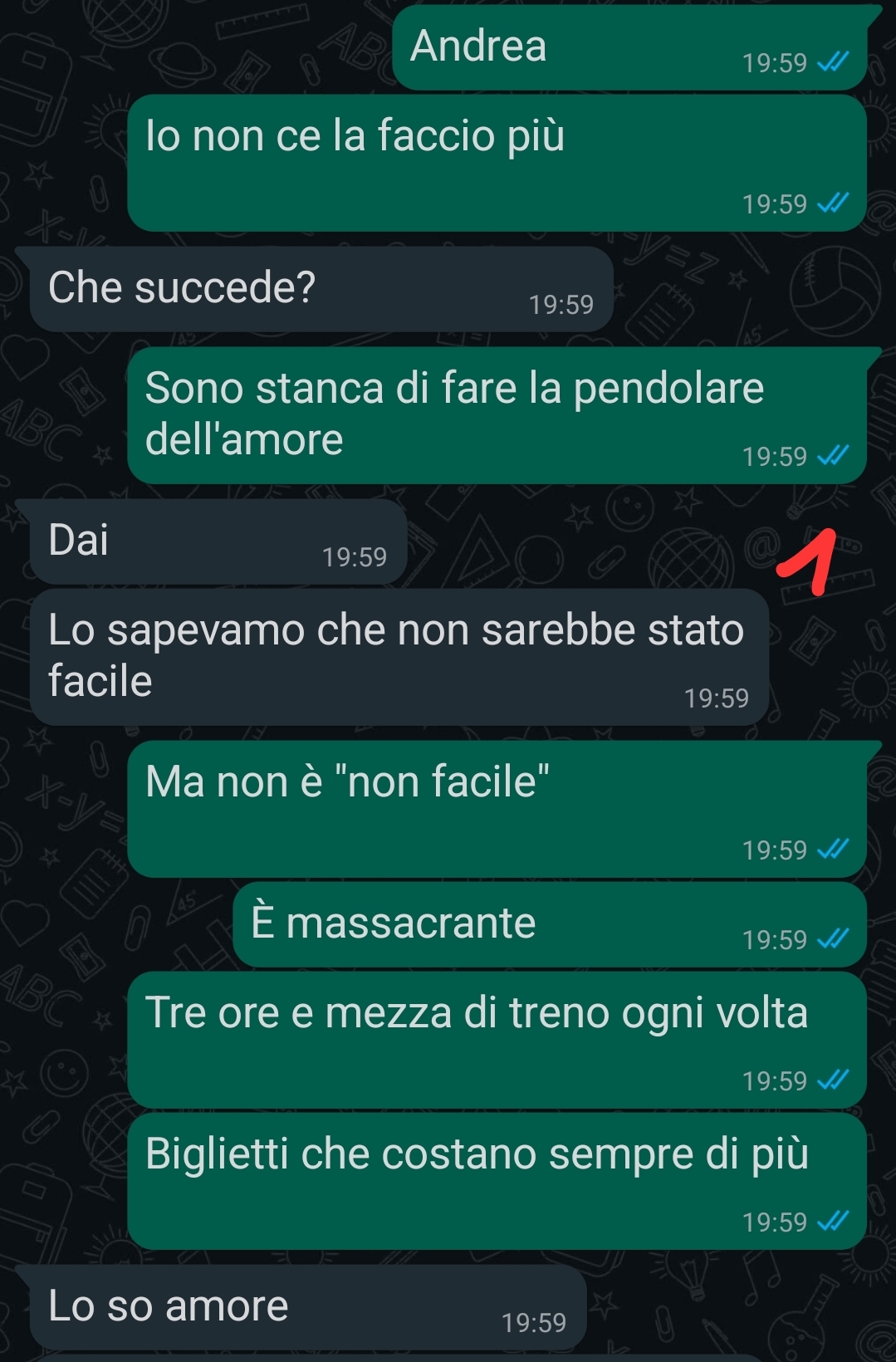Image resolution: width=896 pixels, height=1362 pixels.
Task: Tap the read receipt on "Biglietti che costano sempre di più"
Action: point(833,1222)
